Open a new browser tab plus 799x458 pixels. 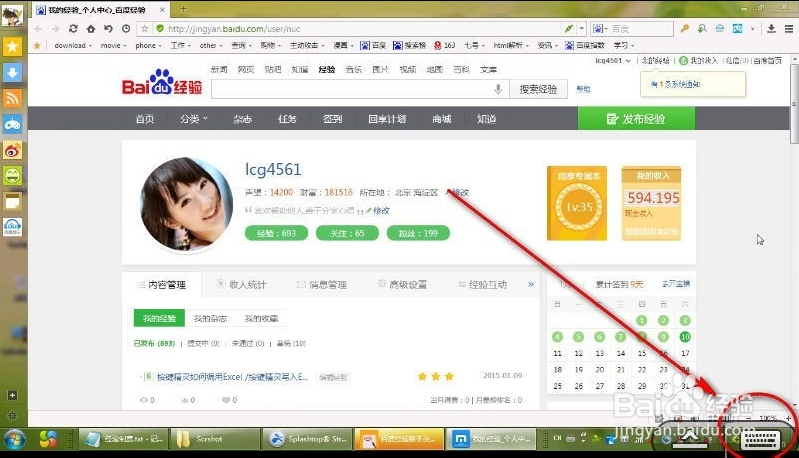coord(183,9)
